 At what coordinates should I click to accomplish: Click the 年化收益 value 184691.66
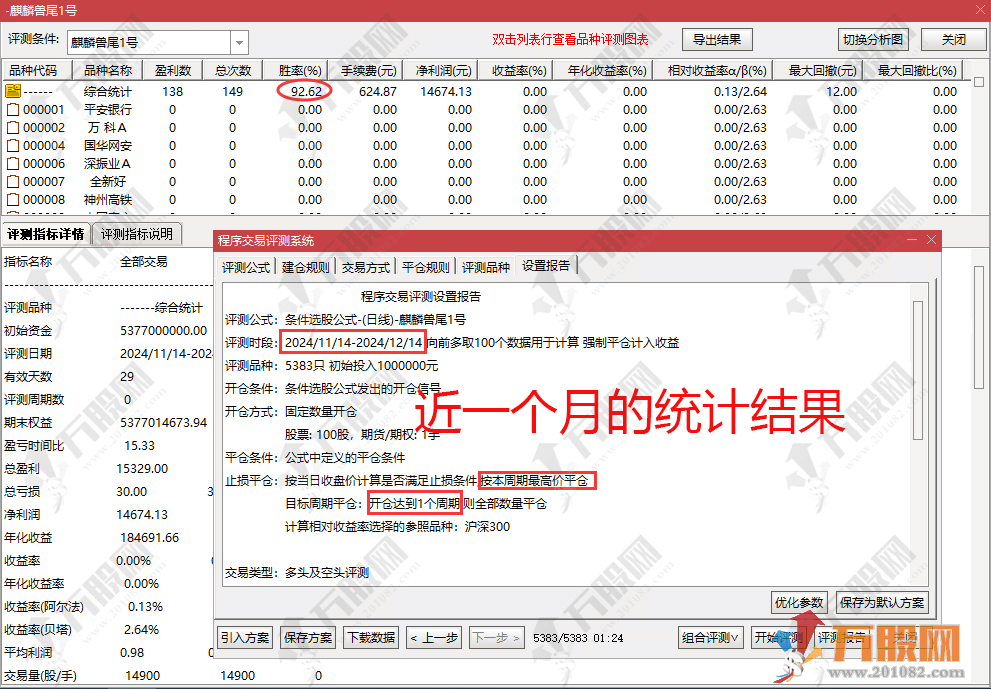point(150,537)
